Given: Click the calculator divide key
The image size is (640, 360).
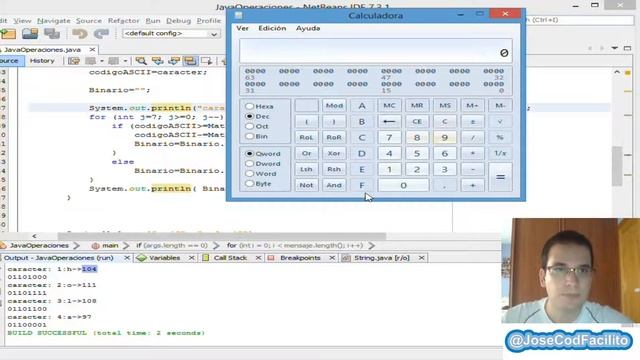Looking at the screenshot, I should [x=472, y=138].
